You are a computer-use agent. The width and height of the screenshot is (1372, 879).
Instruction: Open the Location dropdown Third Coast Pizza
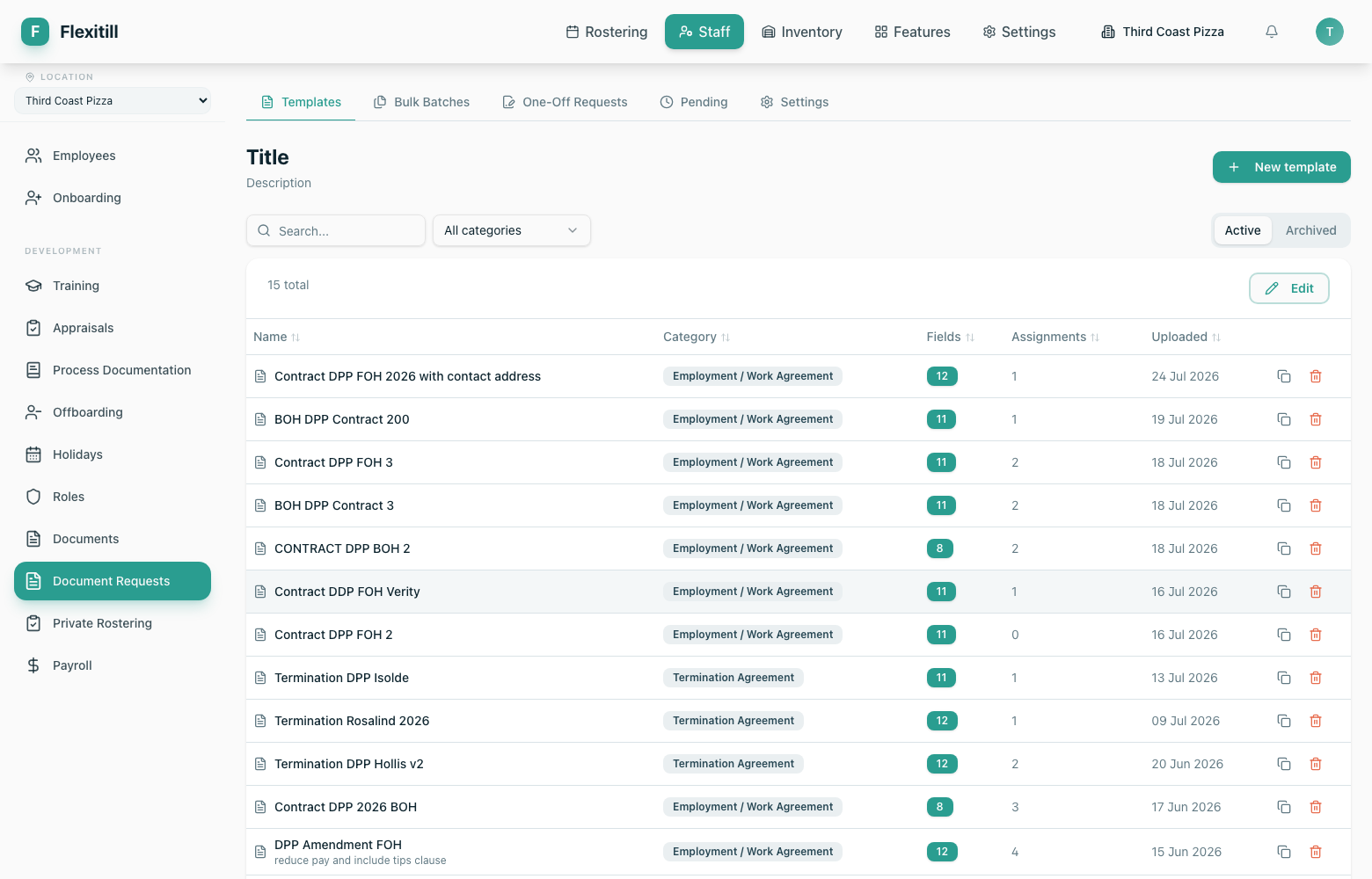(x=113, y=100)
